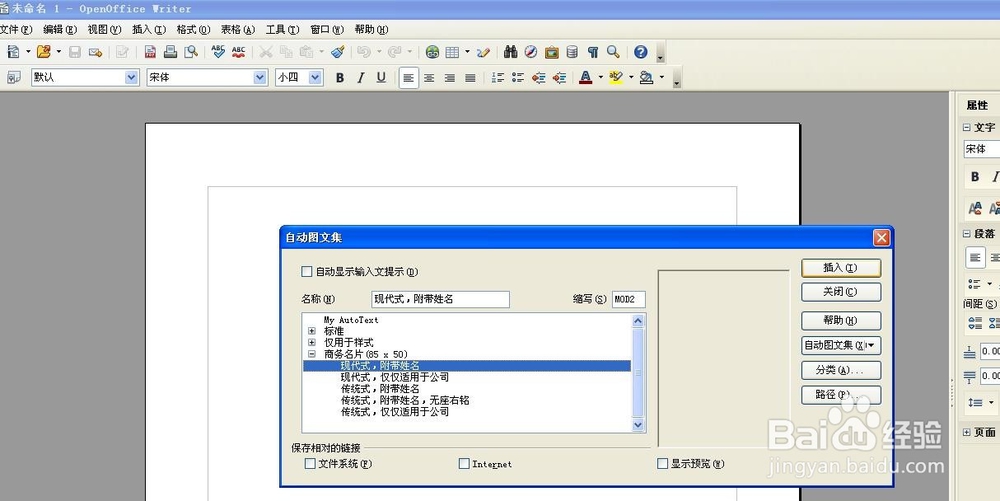Click the Background Color bucket icon

point(646,78)
